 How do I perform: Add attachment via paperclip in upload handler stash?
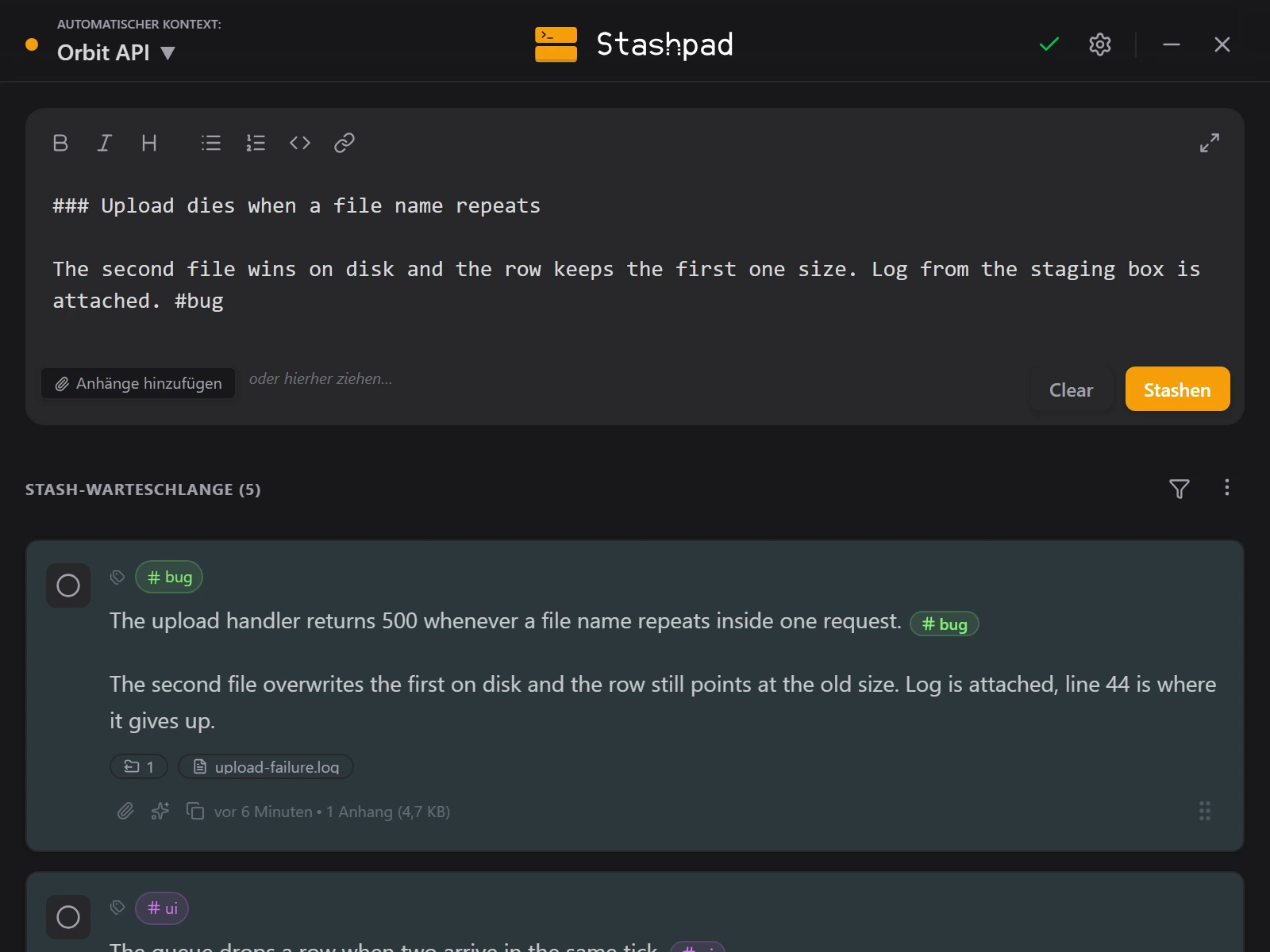(125, 811)
